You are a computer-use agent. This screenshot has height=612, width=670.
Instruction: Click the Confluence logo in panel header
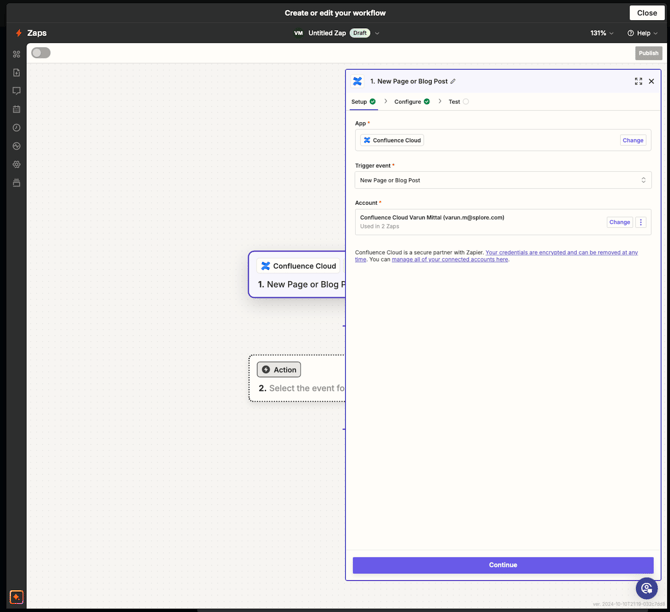(x=358, y=81)
